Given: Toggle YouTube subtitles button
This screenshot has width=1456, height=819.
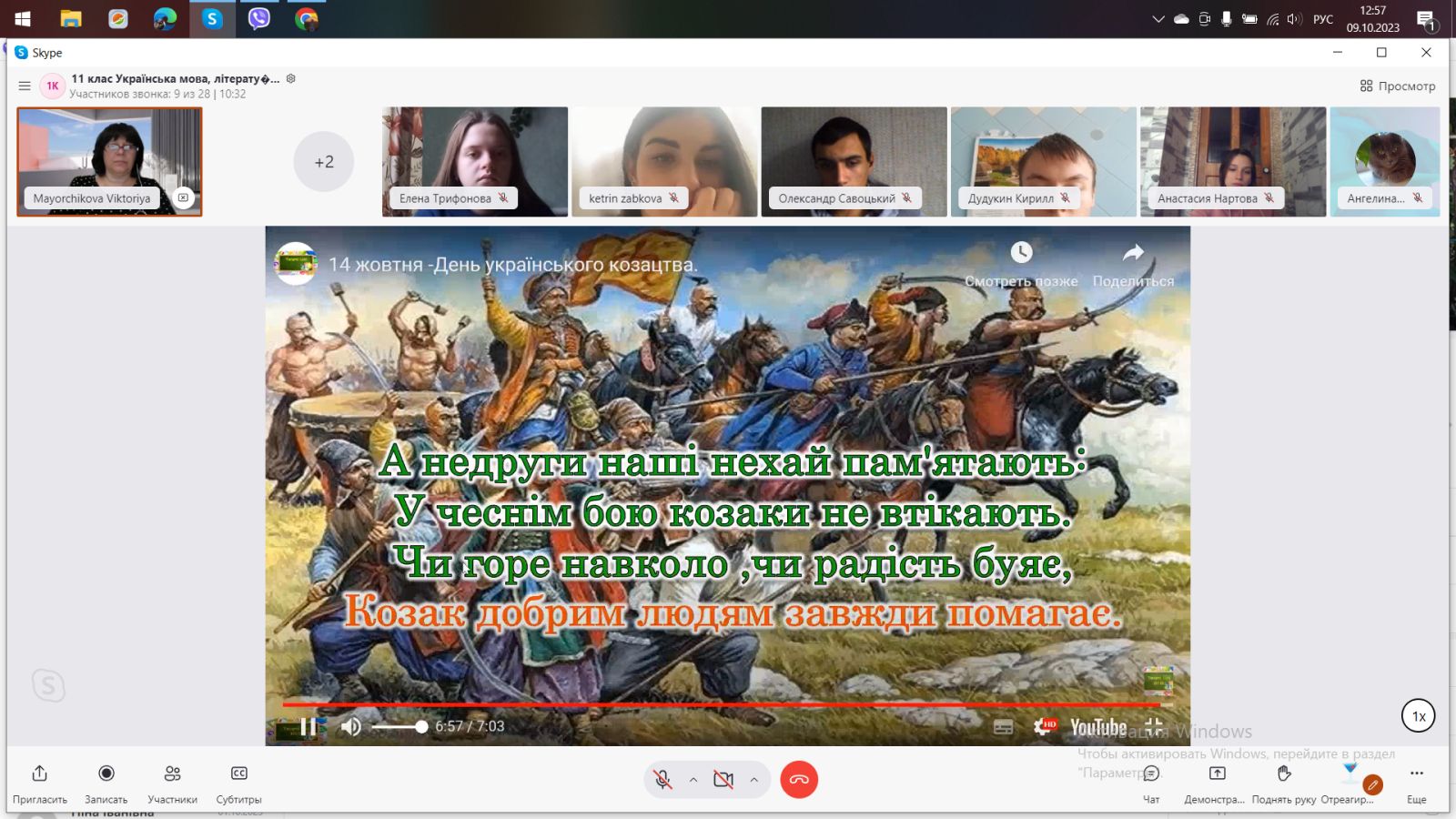Looking at the screenshot, I should click(x=1003, y=727).
